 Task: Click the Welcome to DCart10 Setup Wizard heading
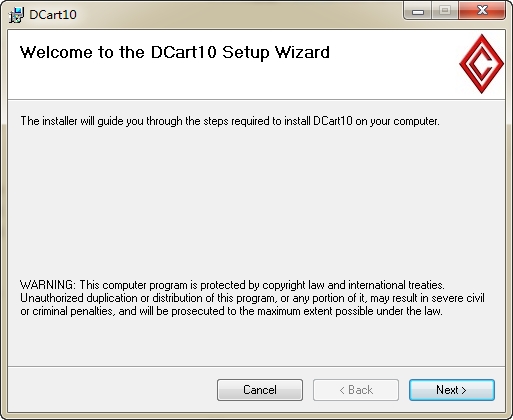[175, 53]
